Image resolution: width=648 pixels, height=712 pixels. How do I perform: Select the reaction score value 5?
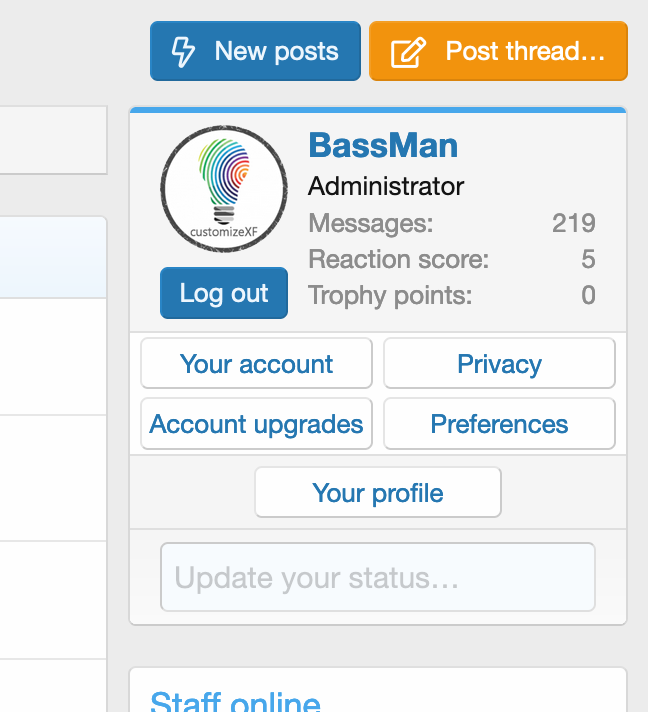point(588,260)
